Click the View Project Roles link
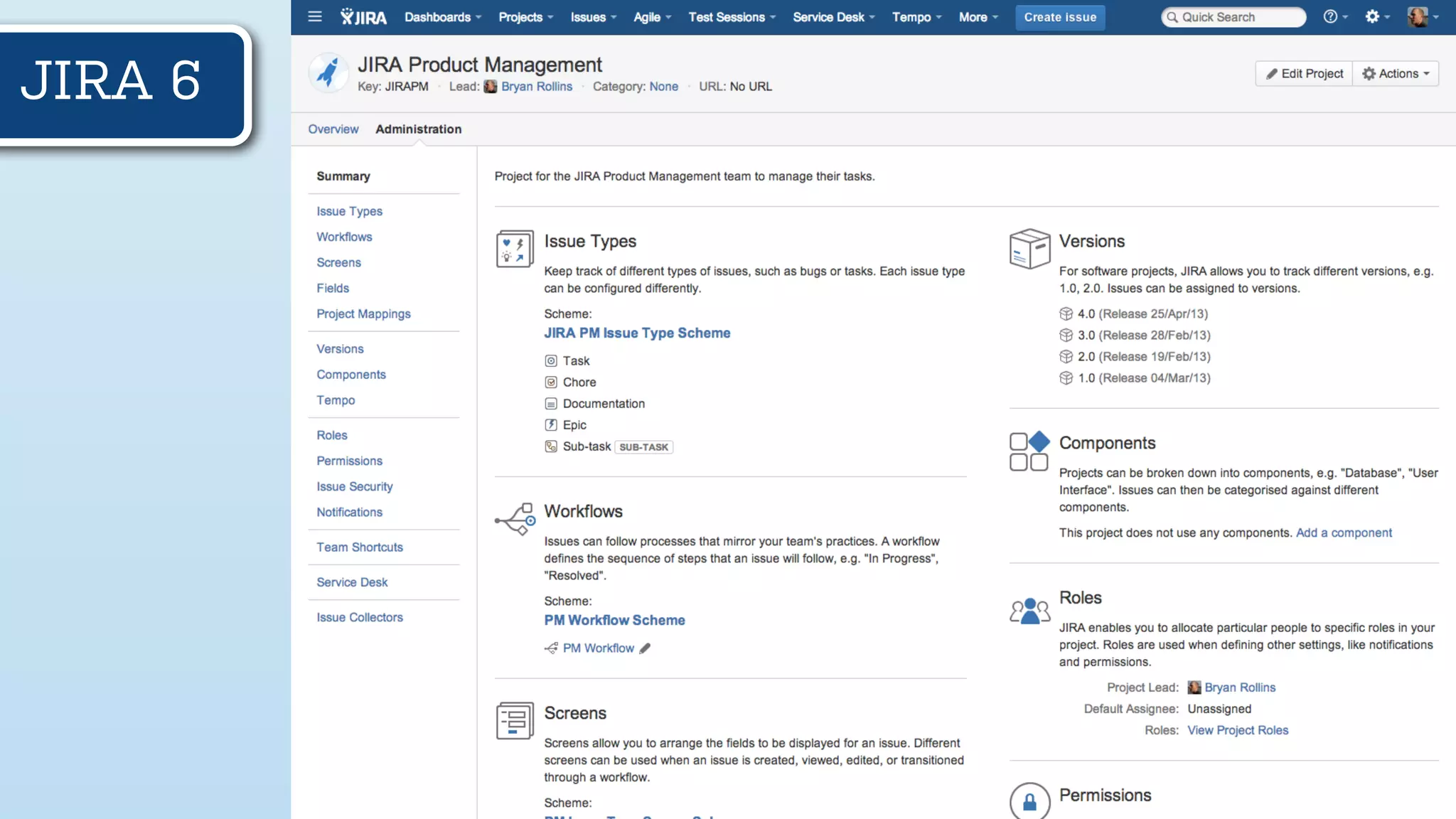The height and width of the screenshot is (819, 1456). click(1238, 730)
